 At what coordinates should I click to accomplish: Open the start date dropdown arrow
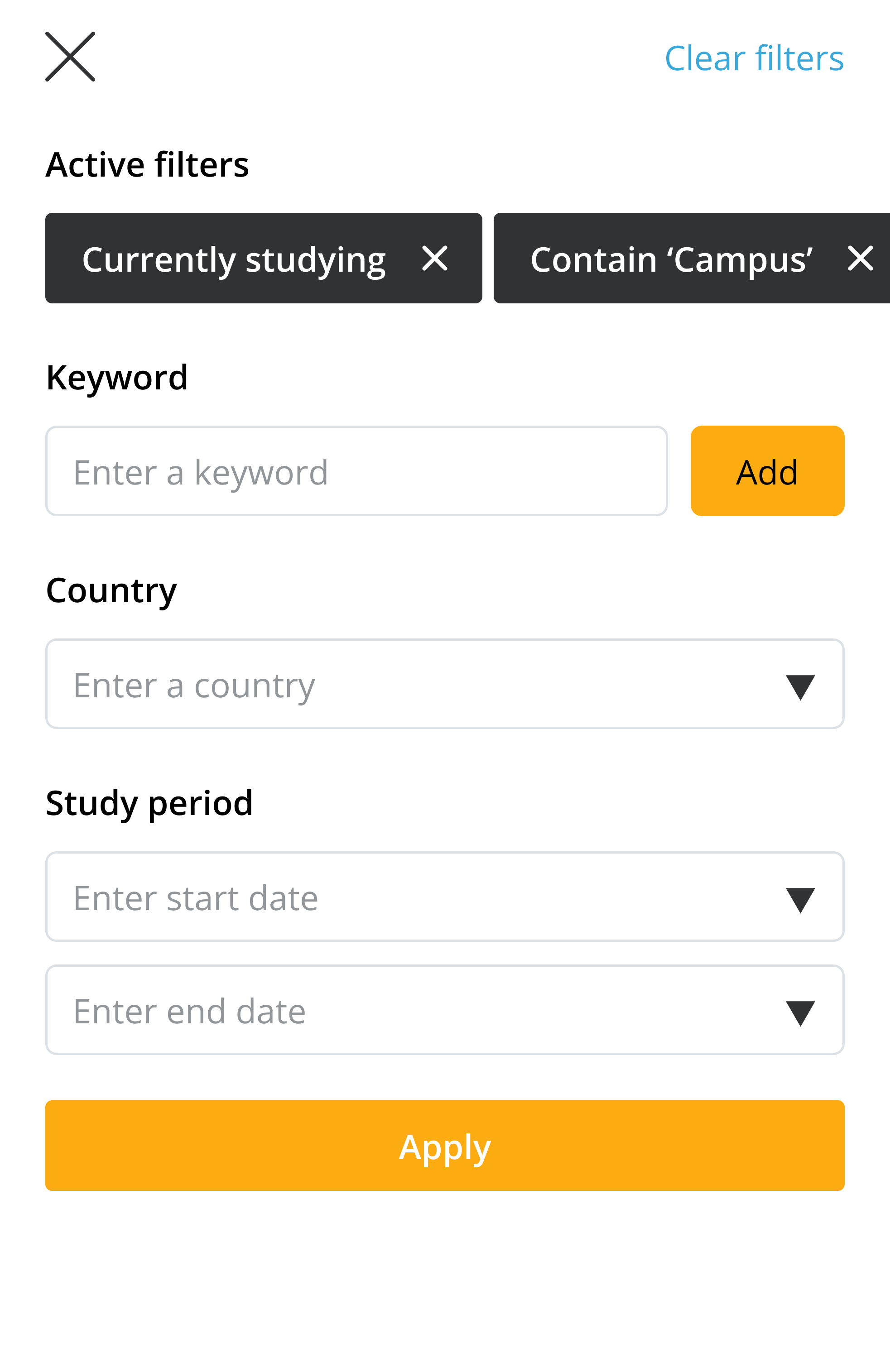click(x=800, y=899)
